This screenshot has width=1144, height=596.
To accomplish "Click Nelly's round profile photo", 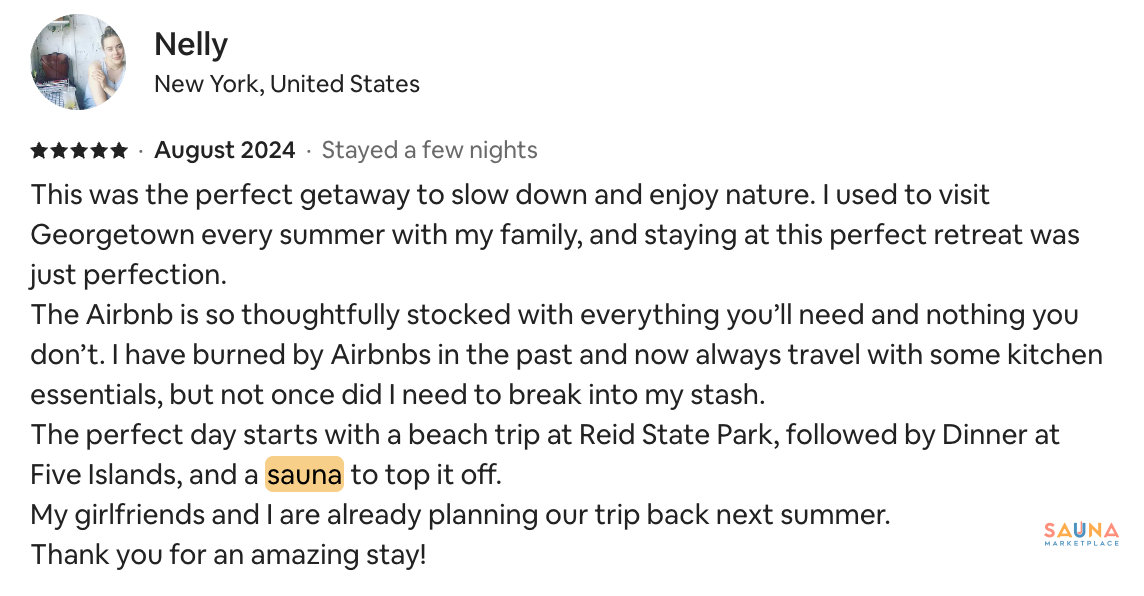I will pos(78,62).
